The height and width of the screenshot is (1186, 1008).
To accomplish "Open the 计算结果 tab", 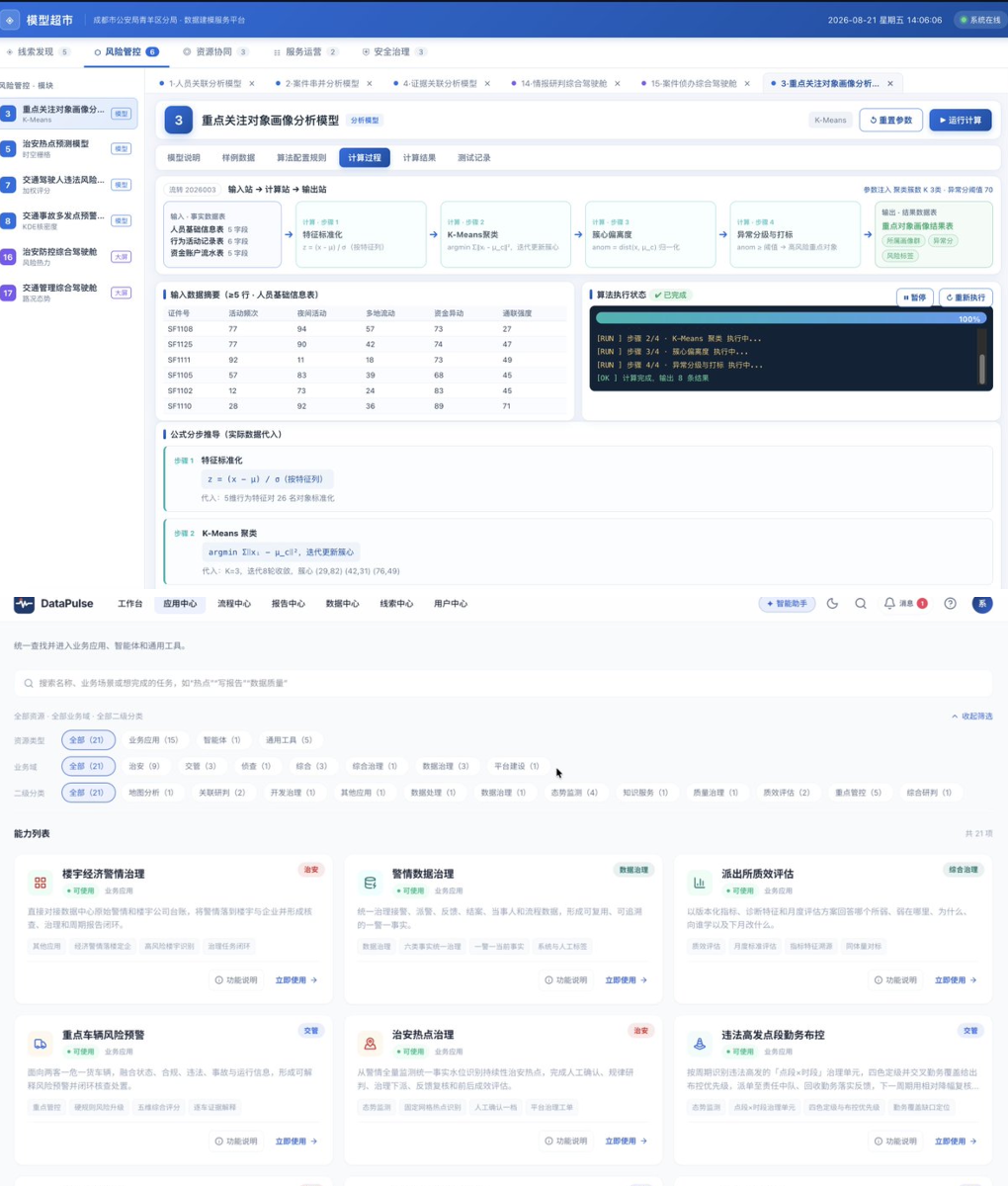I will pos(419,157).
